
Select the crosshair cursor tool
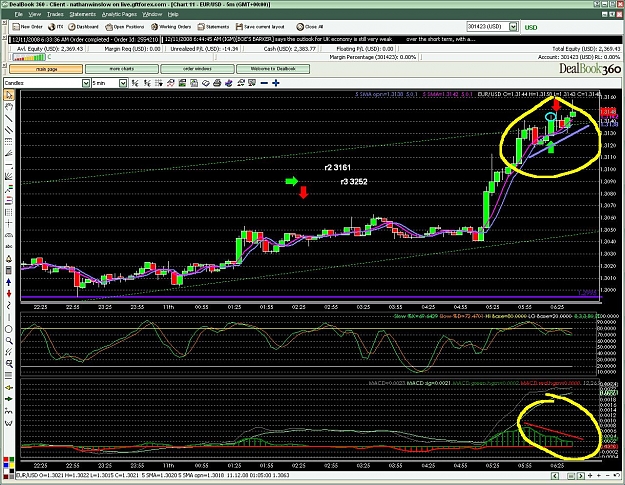coord(9,223)
